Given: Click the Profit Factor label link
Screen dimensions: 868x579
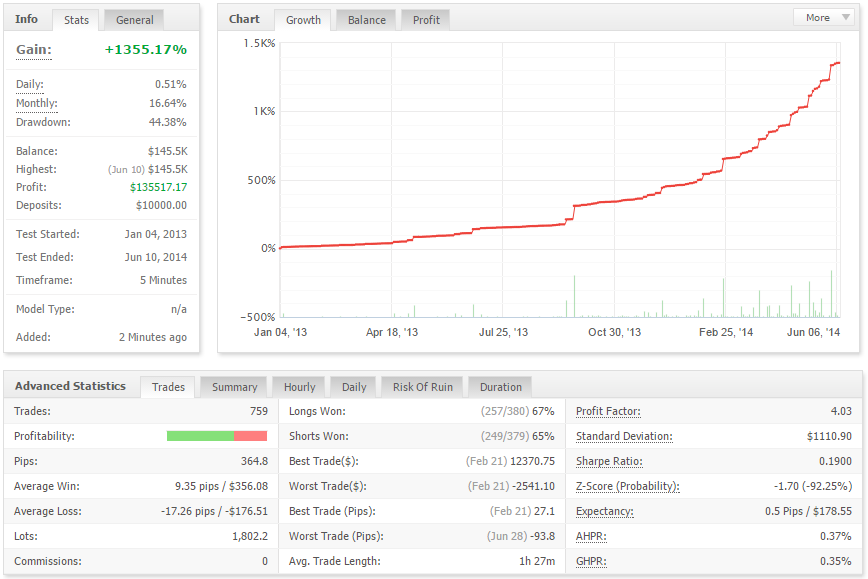Looking at the screenshot, I should 608,411.
